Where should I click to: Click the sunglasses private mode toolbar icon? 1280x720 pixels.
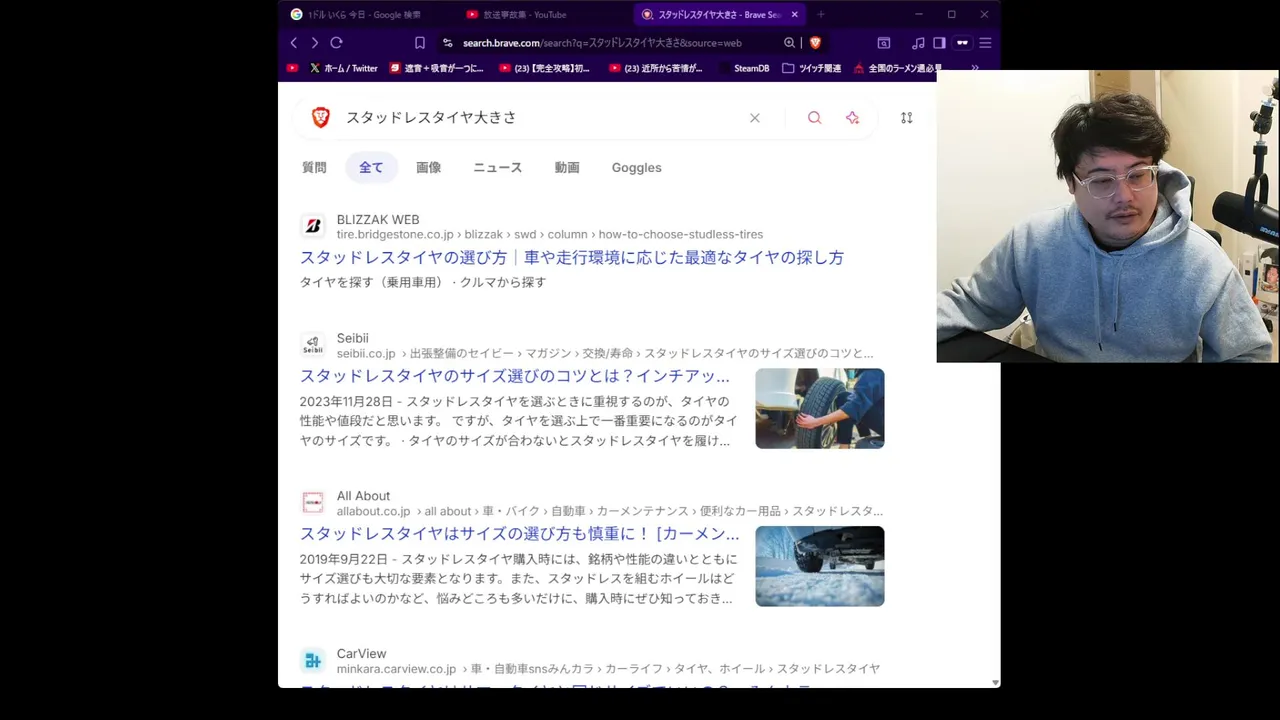coord(962,43)
